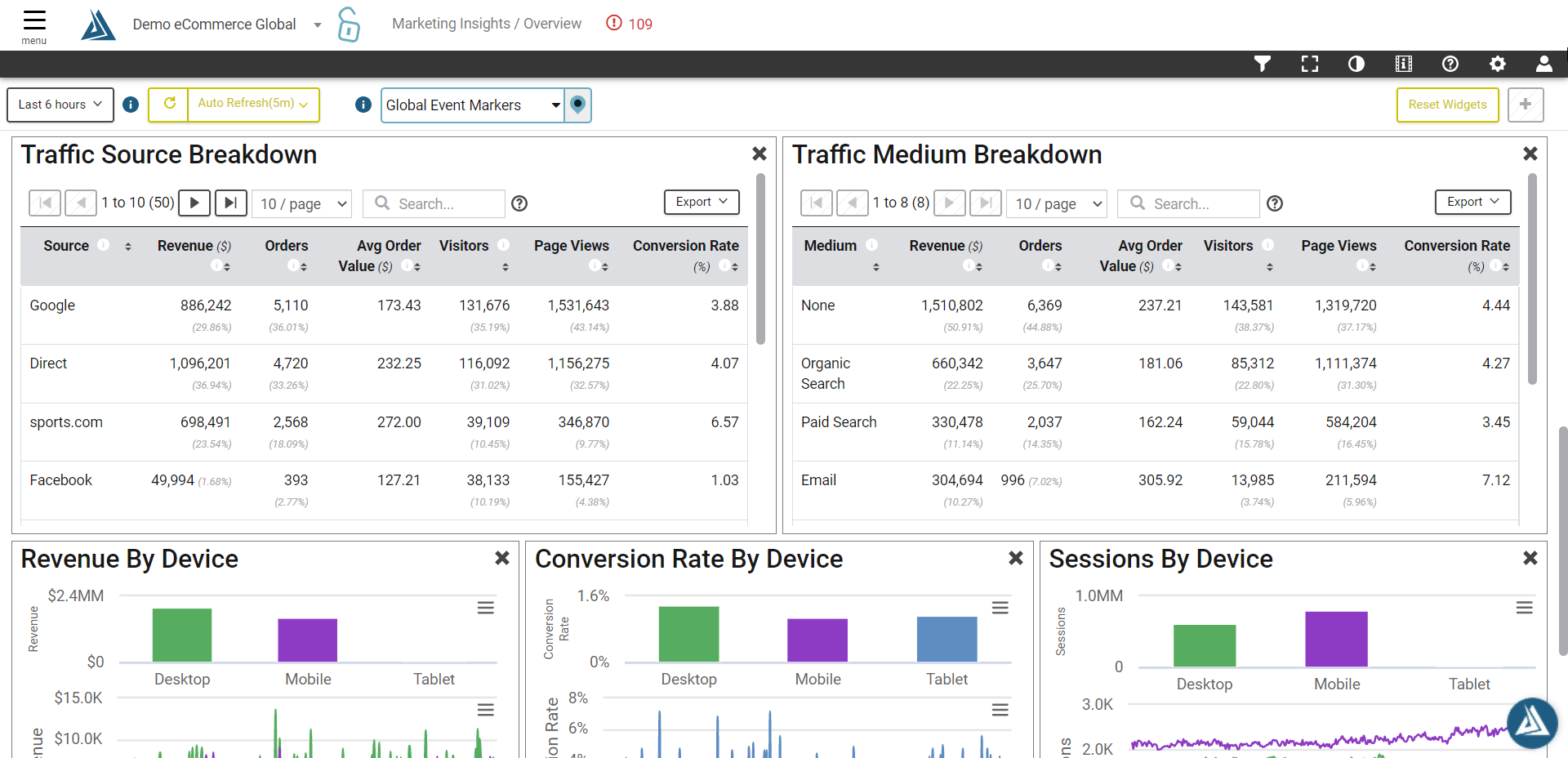Toggle the event marker pin button

578,105
